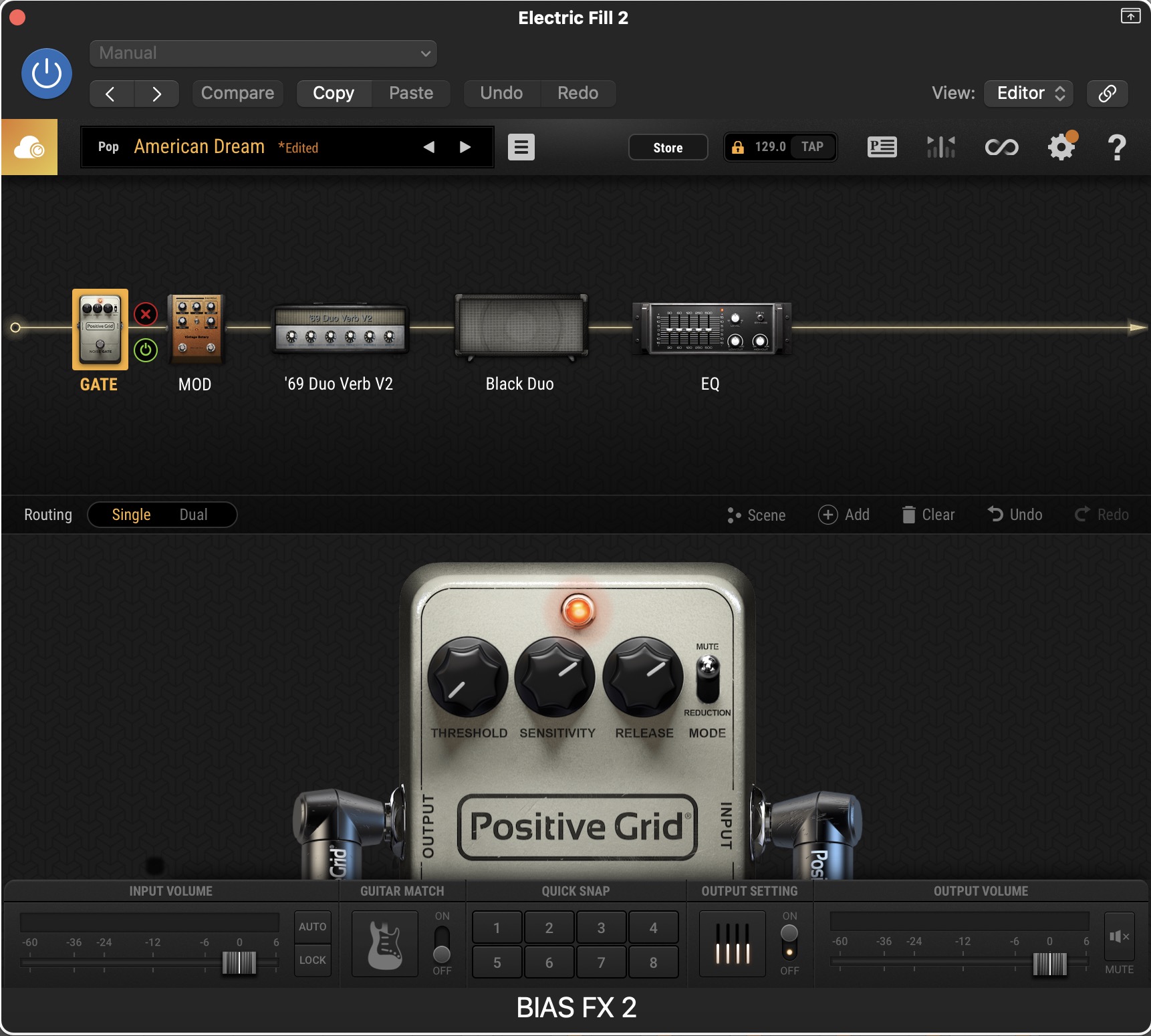Image resolution: width=1151 pixels, height=1036 pixels.
Task: Click Clear to empty the chain
Action: [928, 515]
